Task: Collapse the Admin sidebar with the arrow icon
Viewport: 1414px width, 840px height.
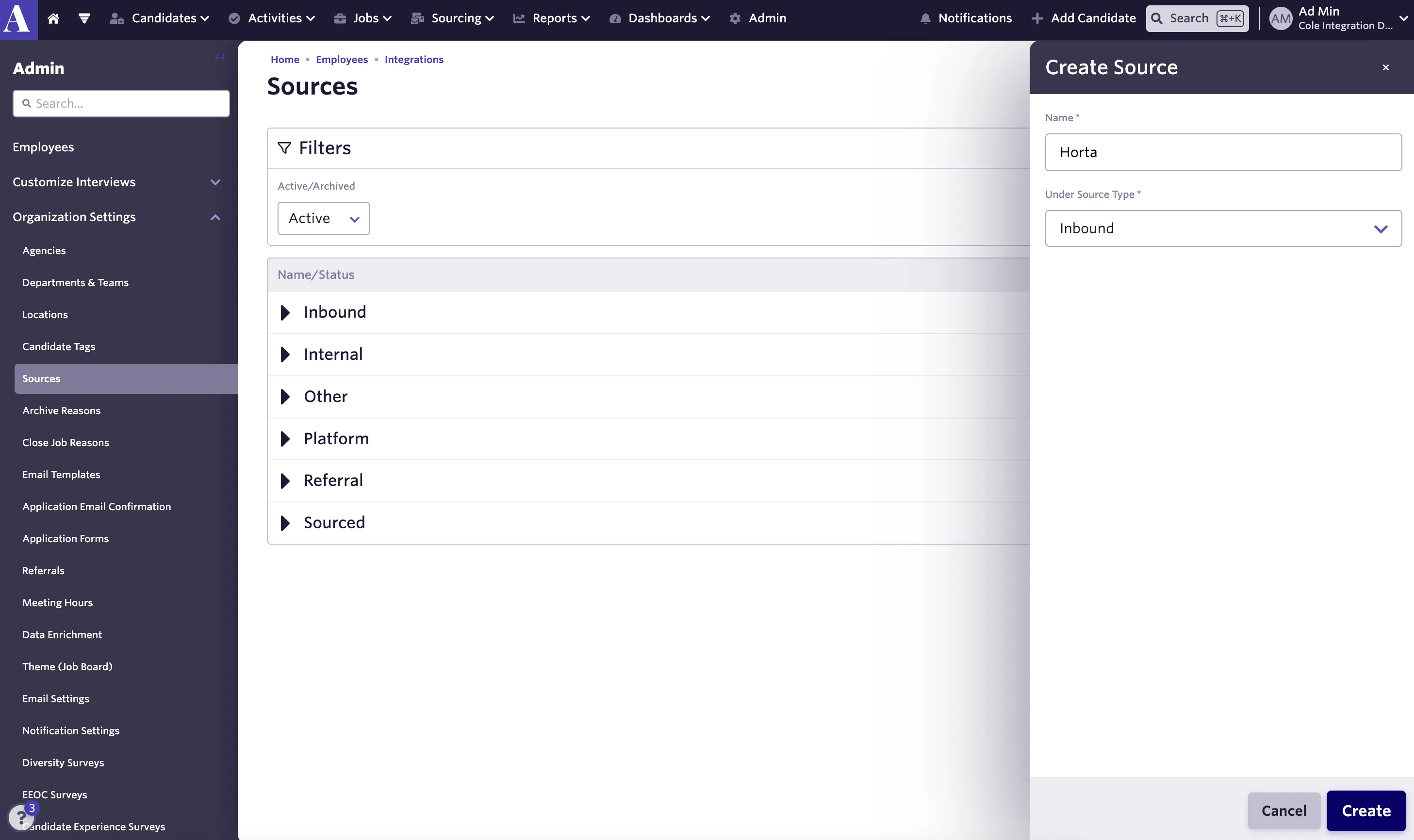Action: (220, 57)
